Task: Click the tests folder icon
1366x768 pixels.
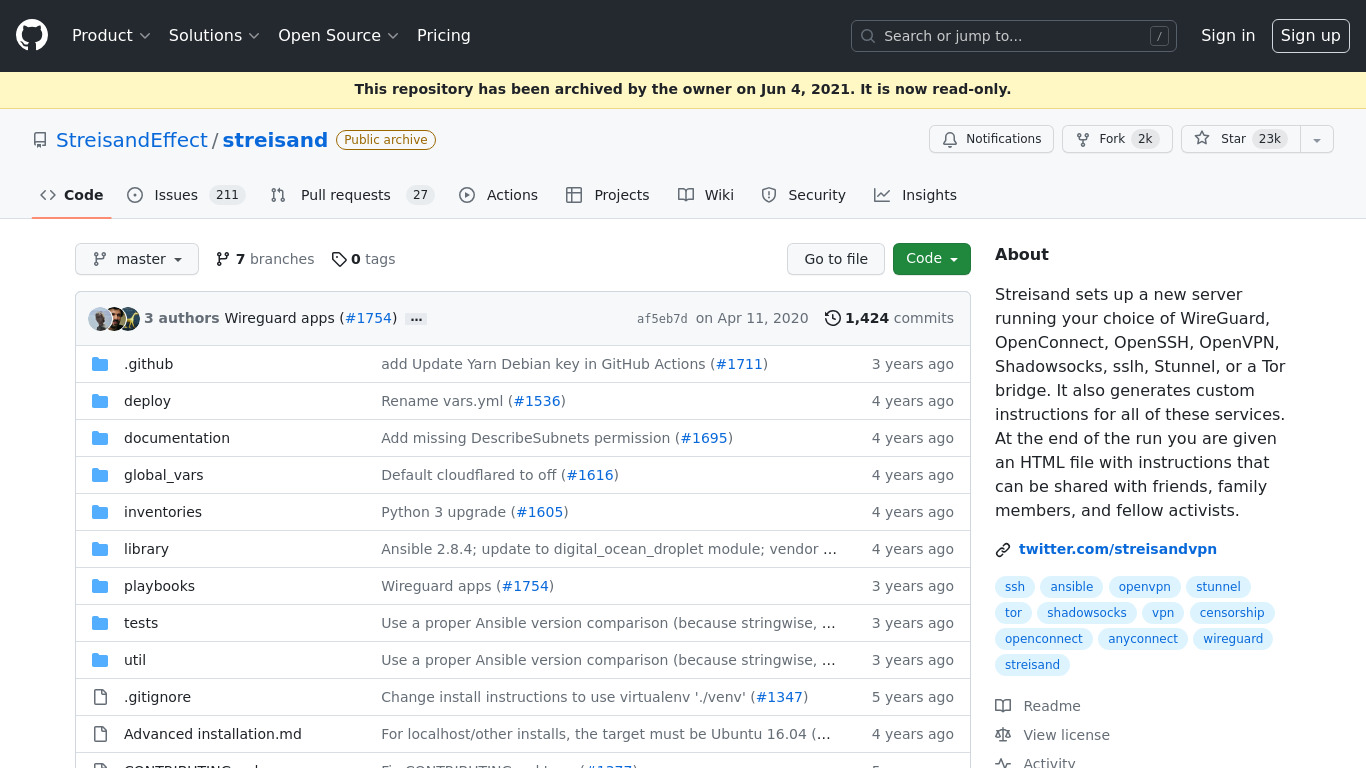Action: (100, 623)
